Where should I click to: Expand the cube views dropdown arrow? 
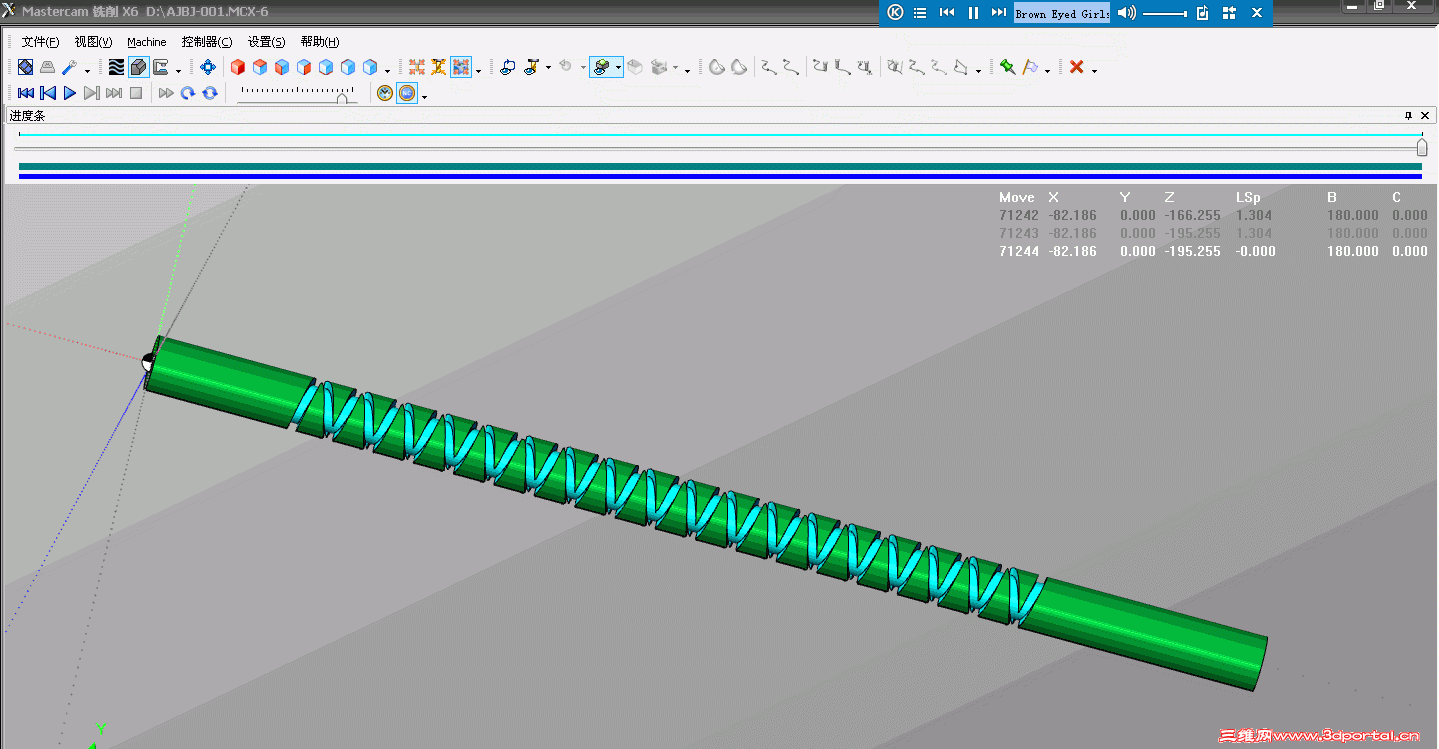point(388,70)
